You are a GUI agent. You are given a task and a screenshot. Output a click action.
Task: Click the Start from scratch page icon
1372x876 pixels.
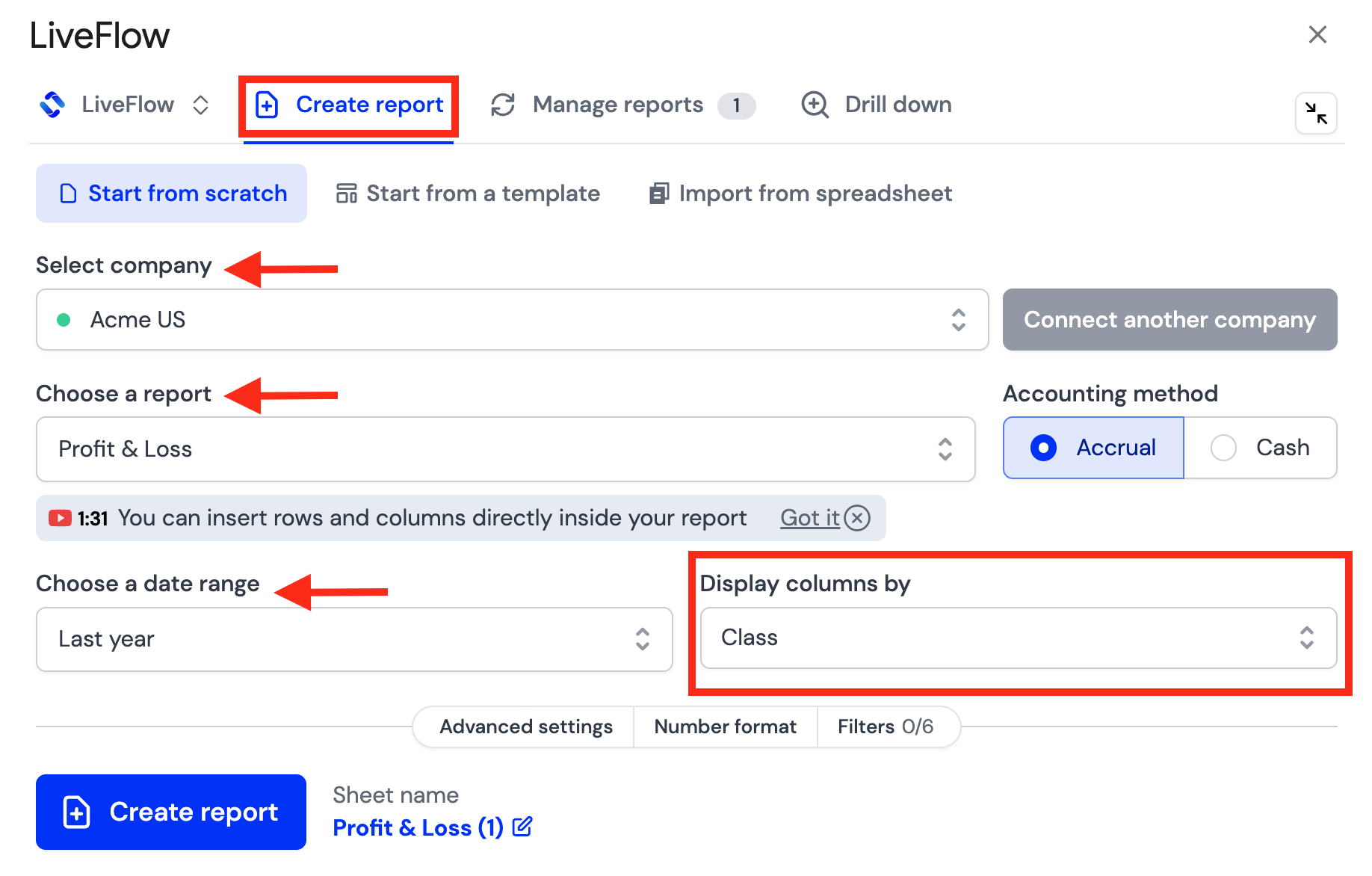(x=68, y=194)
